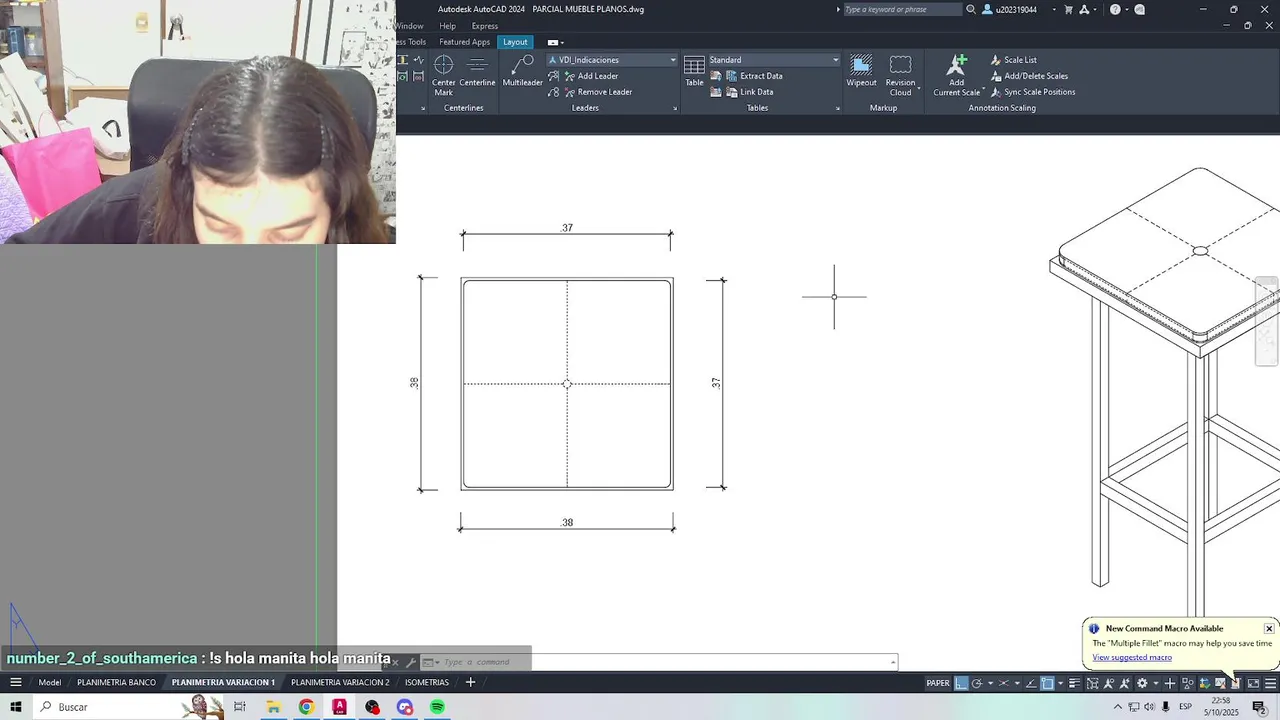Open Chrome from taskbar
This screenshot has height=720, width=1280.
(306, 707)
